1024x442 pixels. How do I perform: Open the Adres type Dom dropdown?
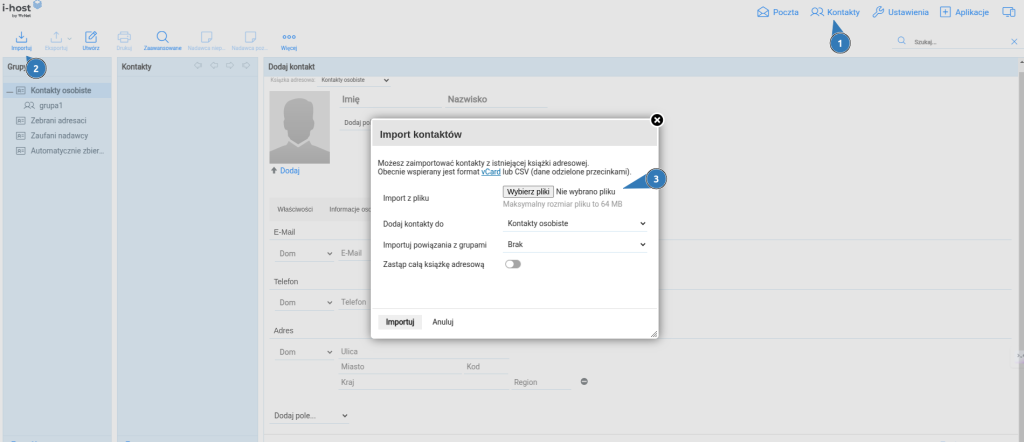click(304, 352)
